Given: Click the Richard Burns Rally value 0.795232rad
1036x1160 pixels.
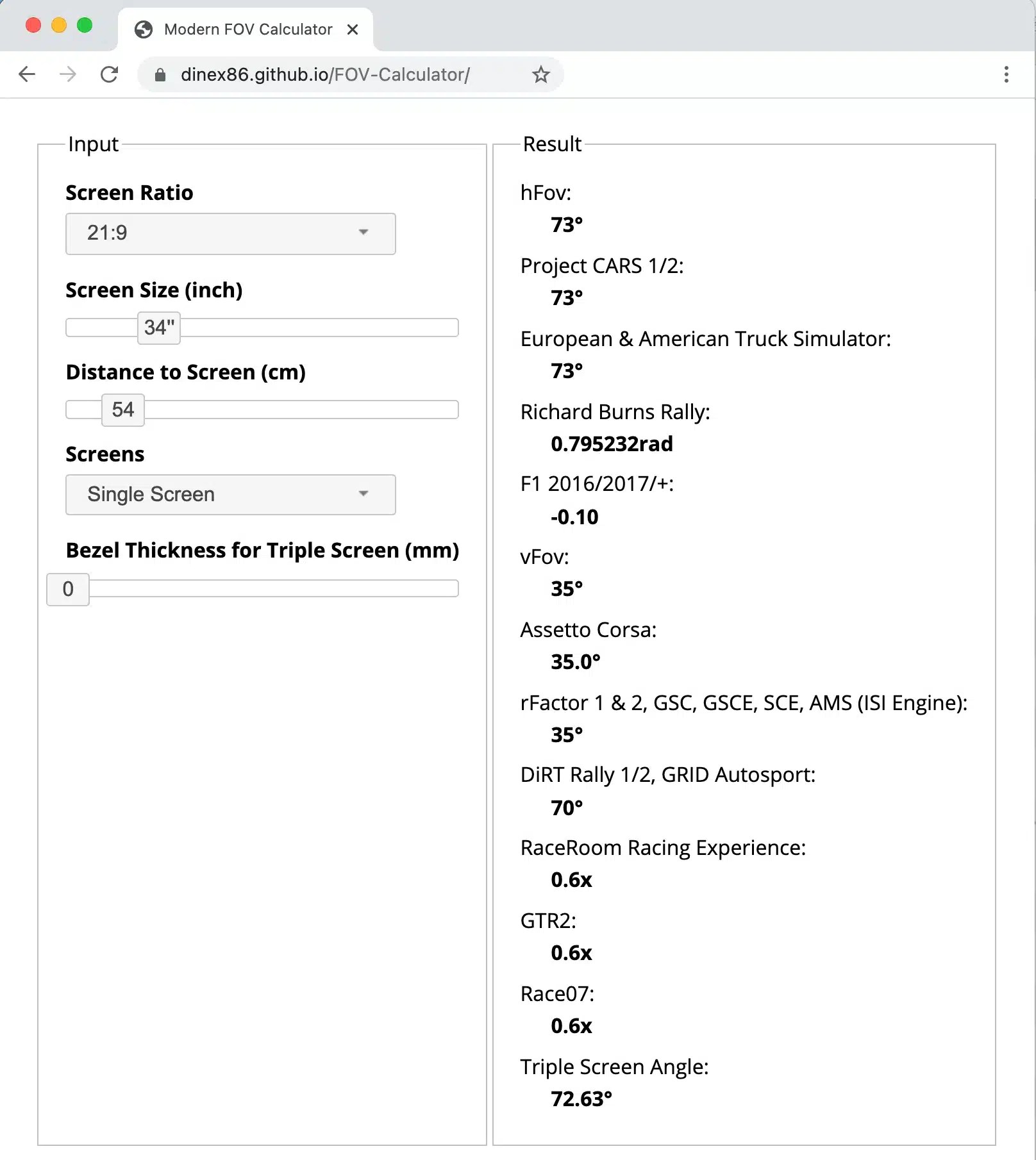Looking at the screenshot, I should tap(612, 444).
